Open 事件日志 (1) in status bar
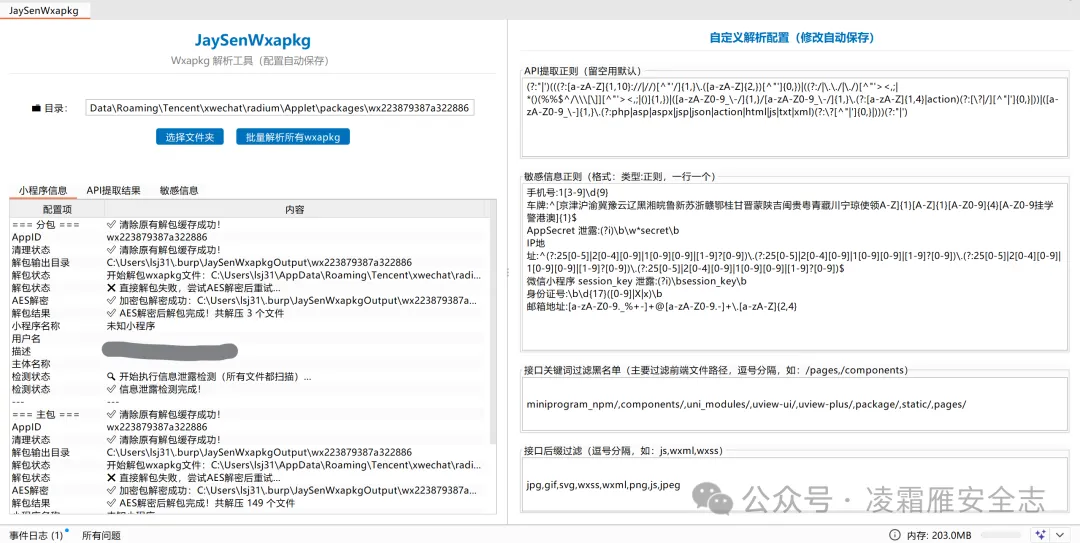 click(x=39, y=535)
